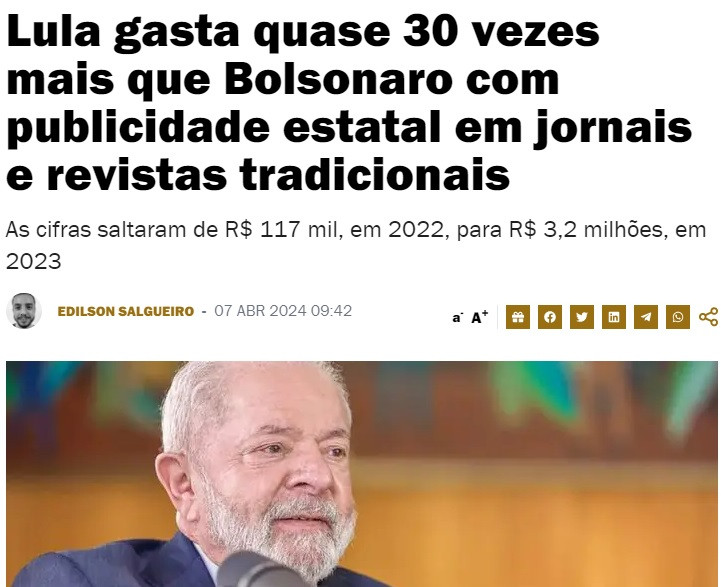This screenshot has width=721, height=587.
Task: Open the Edilson Salgueiro author link
Action: 126,312
